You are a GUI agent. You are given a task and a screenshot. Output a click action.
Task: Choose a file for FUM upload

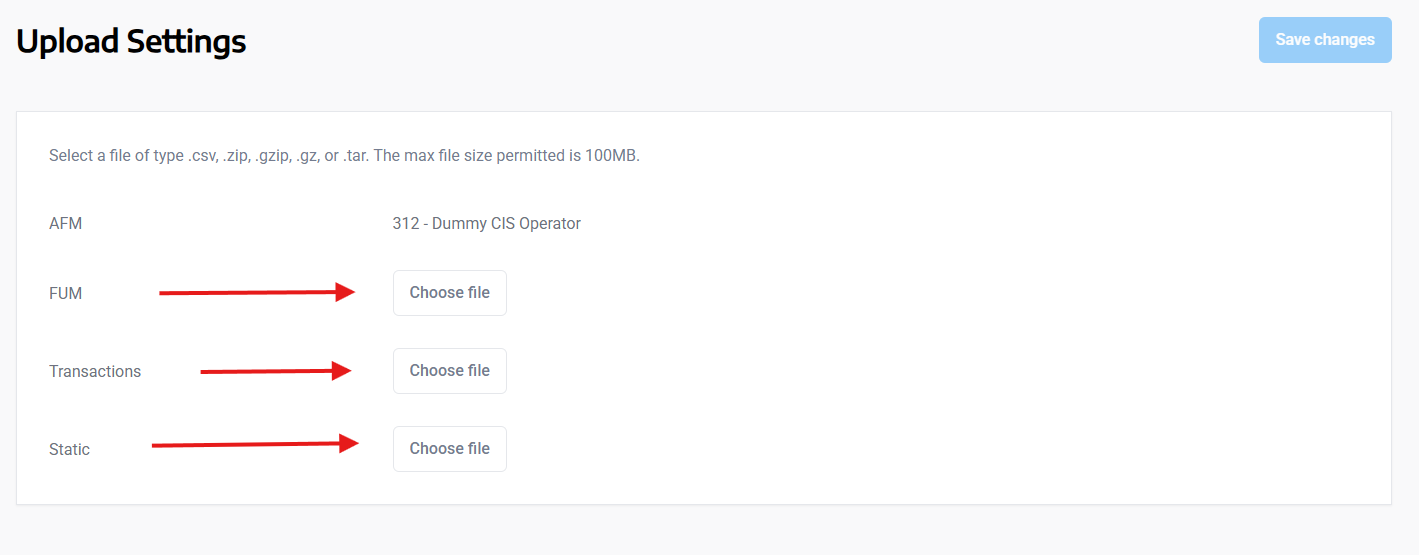450,293
